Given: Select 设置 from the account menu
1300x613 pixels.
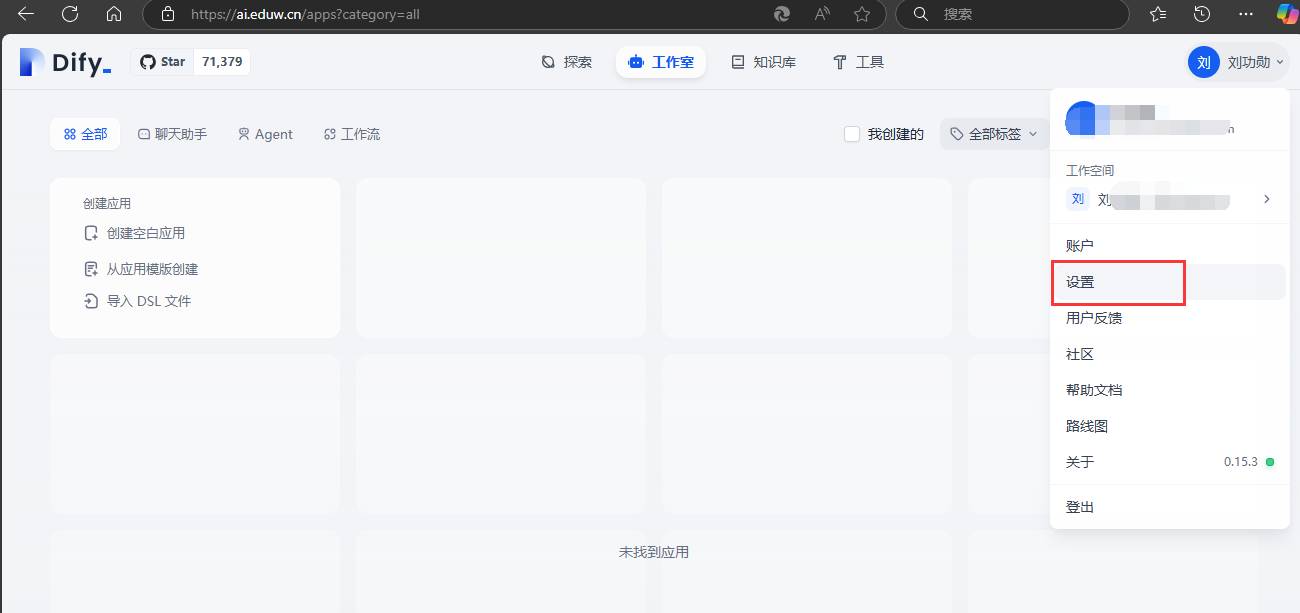Looking at the screenshot, I should pyautogui.click(x=1081, y=283).
